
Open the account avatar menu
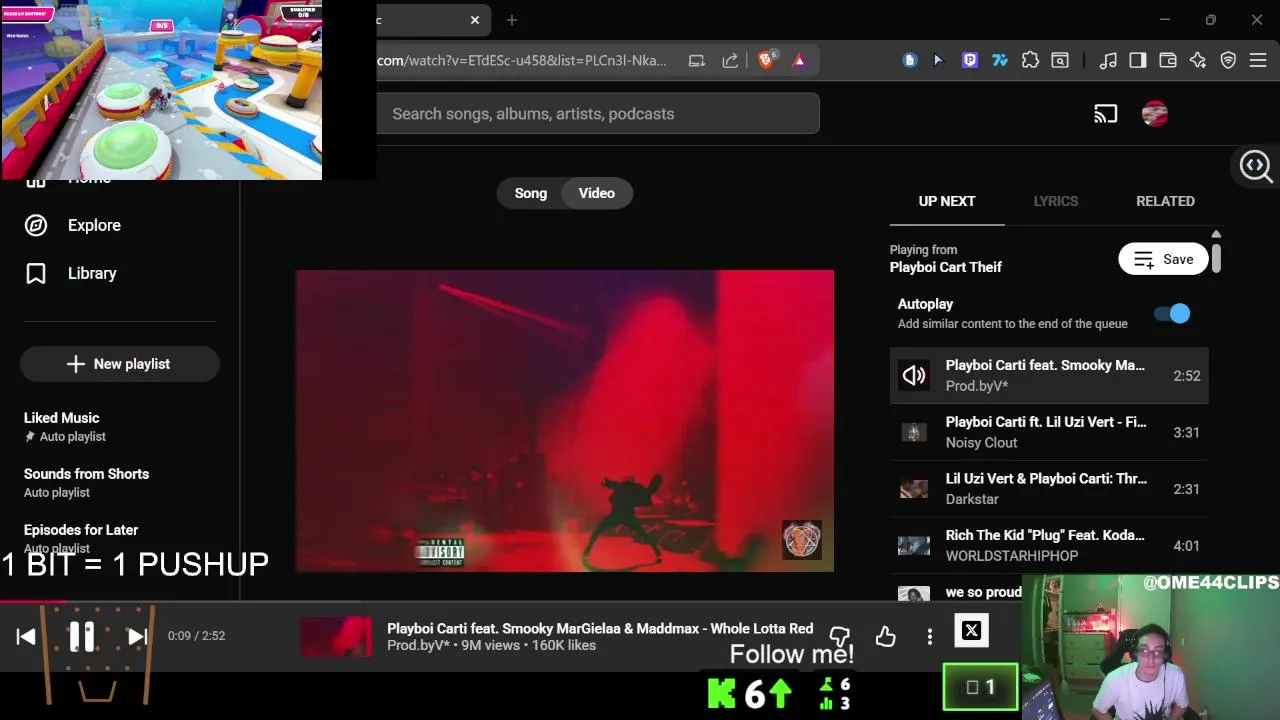(x=1155, y=114)
